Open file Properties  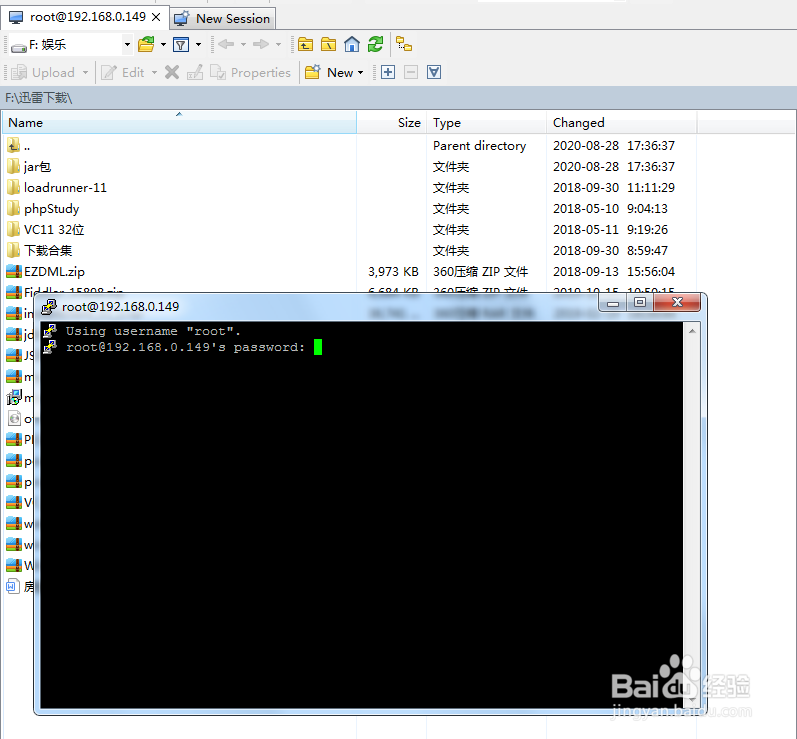pos(250,73)
